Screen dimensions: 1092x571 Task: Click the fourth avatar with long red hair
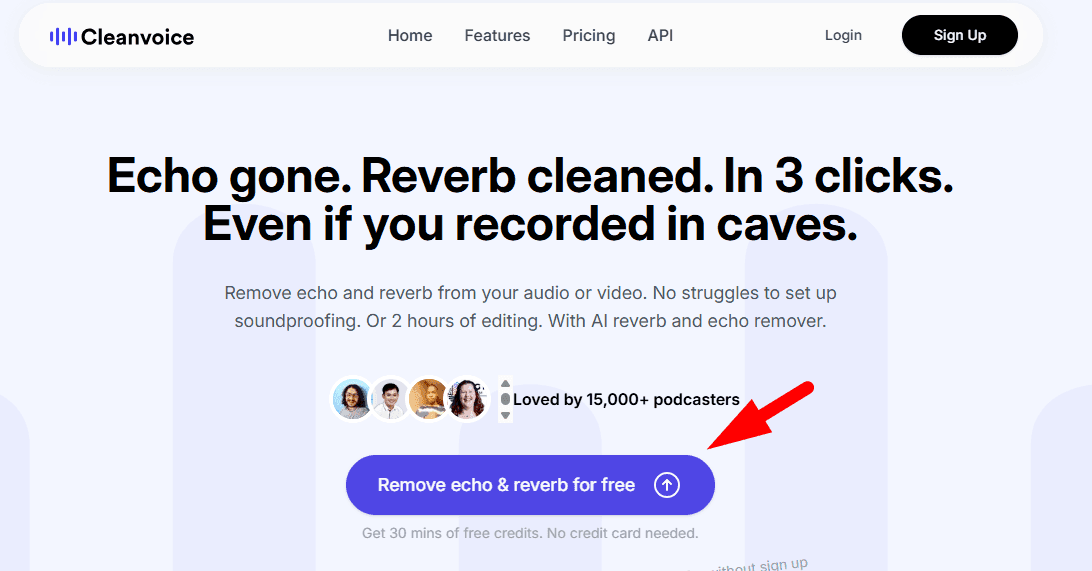(467, 399)
